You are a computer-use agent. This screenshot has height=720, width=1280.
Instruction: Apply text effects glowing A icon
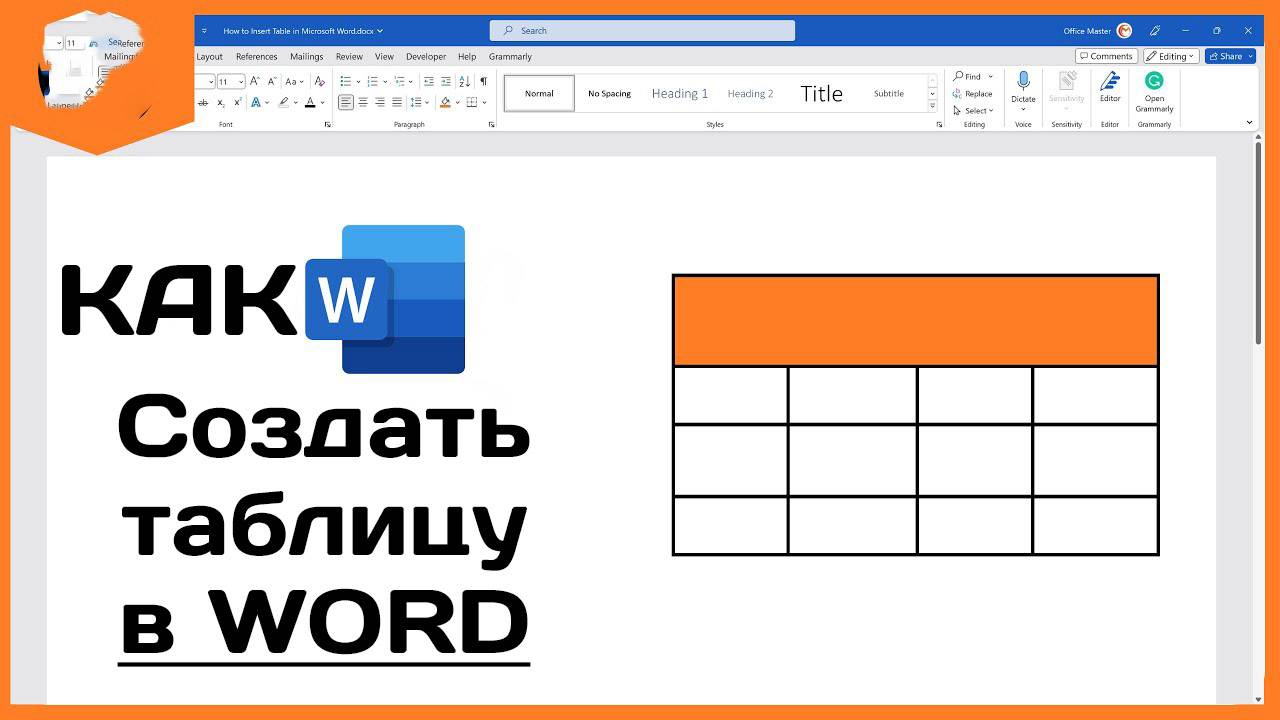(256, 102)
